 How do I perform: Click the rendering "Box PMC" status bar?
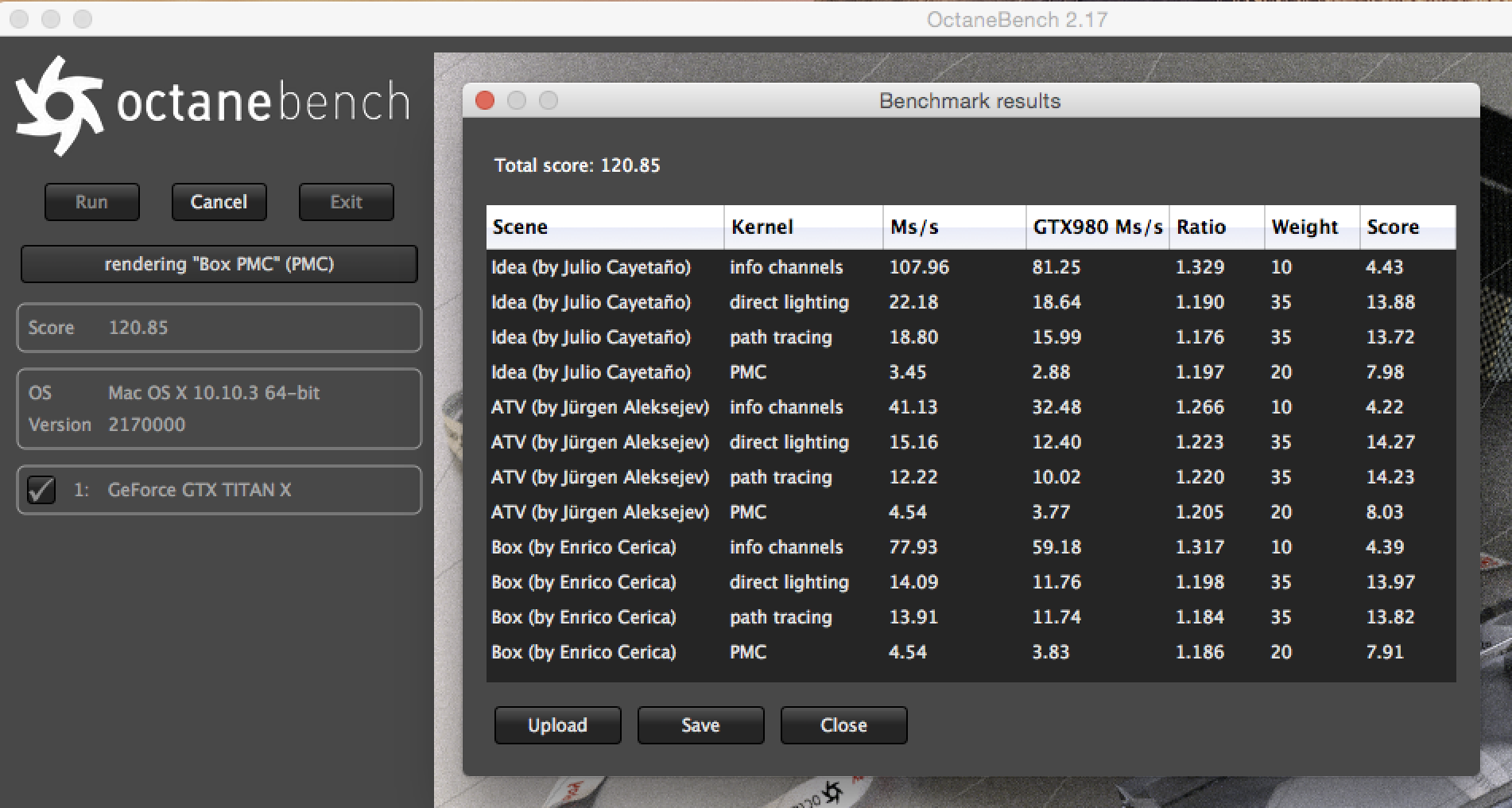click(x=219, y=264)
